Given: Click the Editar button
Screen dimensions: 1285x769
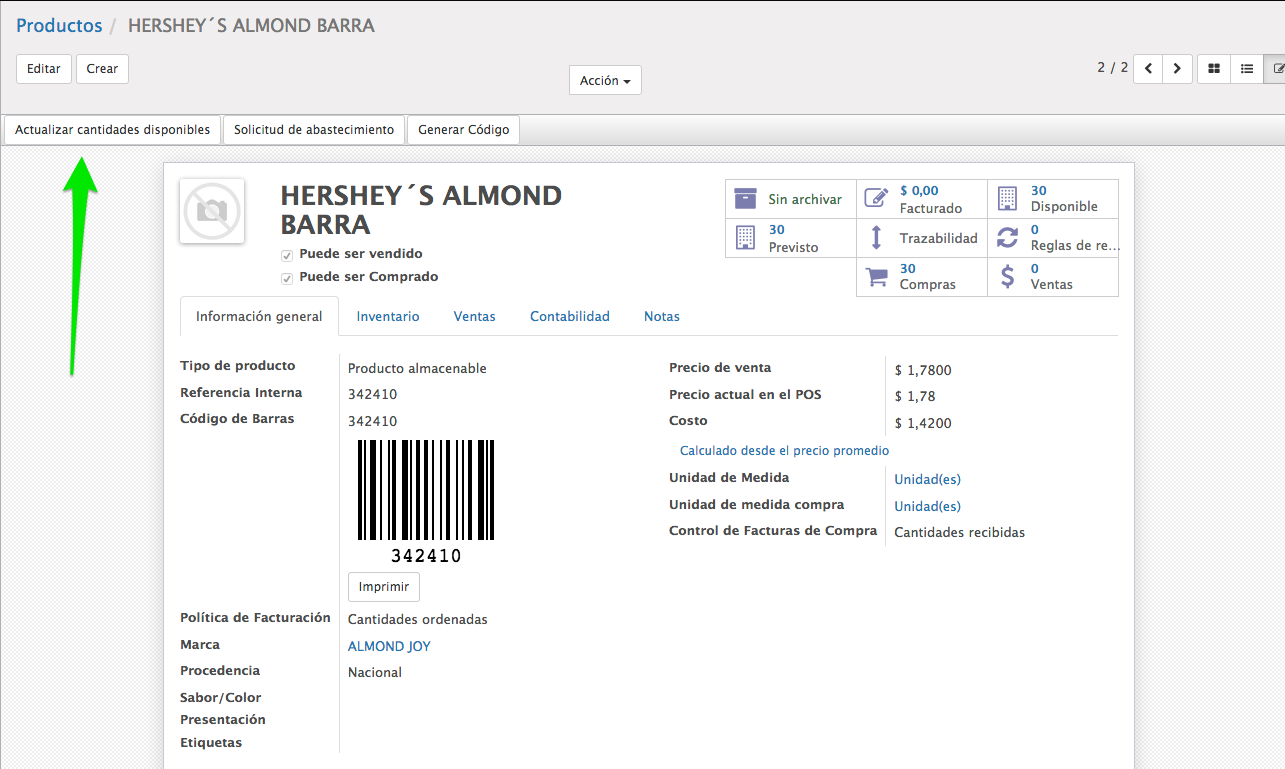Looking at the screenshot, I should click(x=44, y=69).
